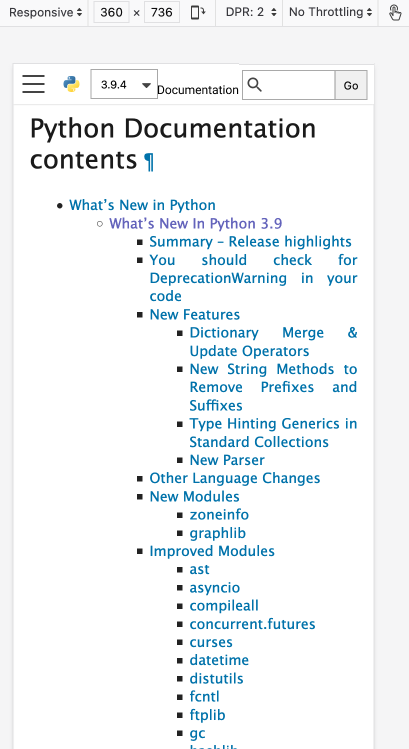The height and width of the screenshot is (749, 409).
Task: Open the zoneinfo link
Action: click(x=219, y=514)
